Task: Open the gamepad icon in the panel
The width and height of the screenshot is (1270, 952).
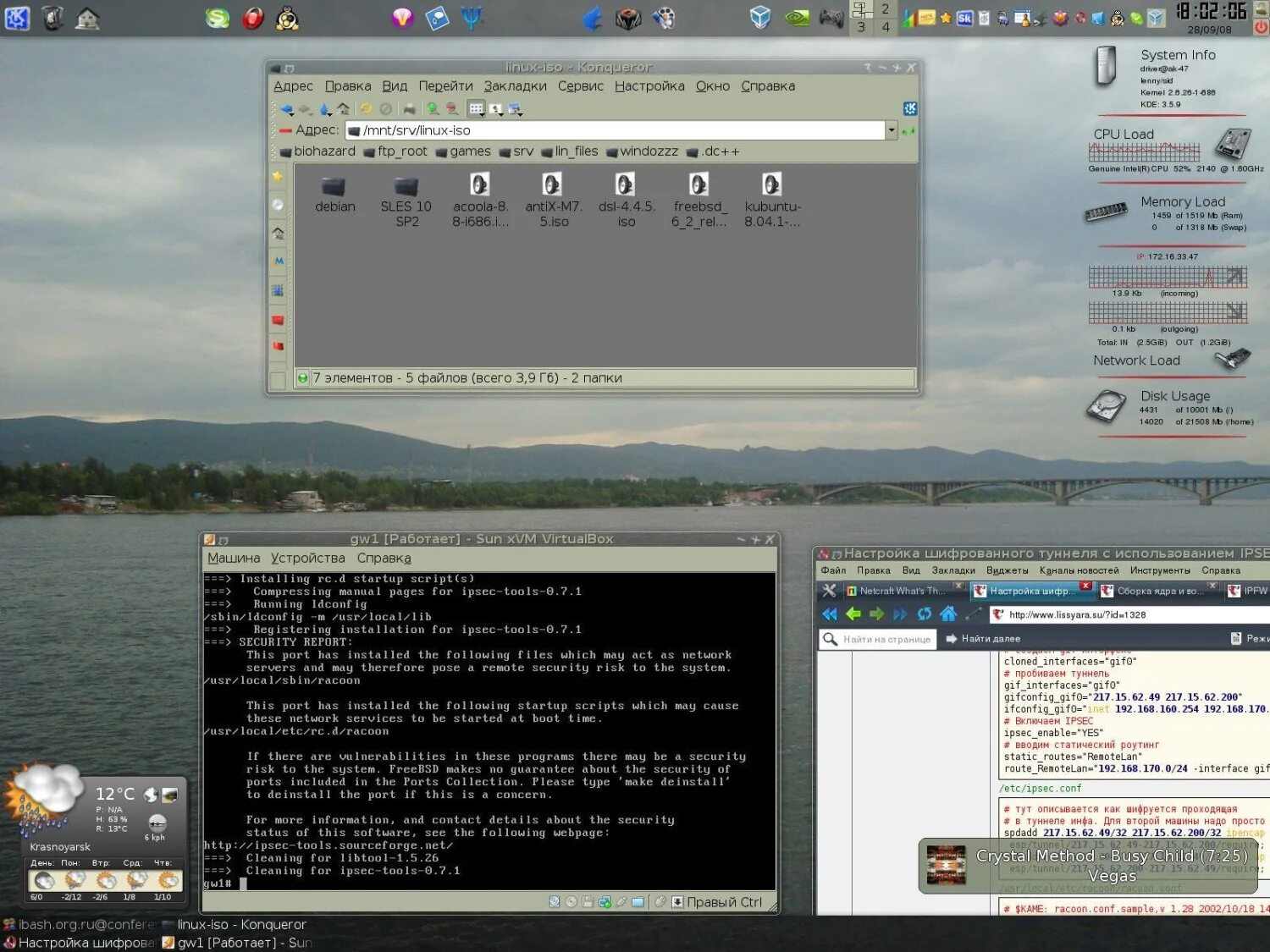Action: (x=831, y=18)
